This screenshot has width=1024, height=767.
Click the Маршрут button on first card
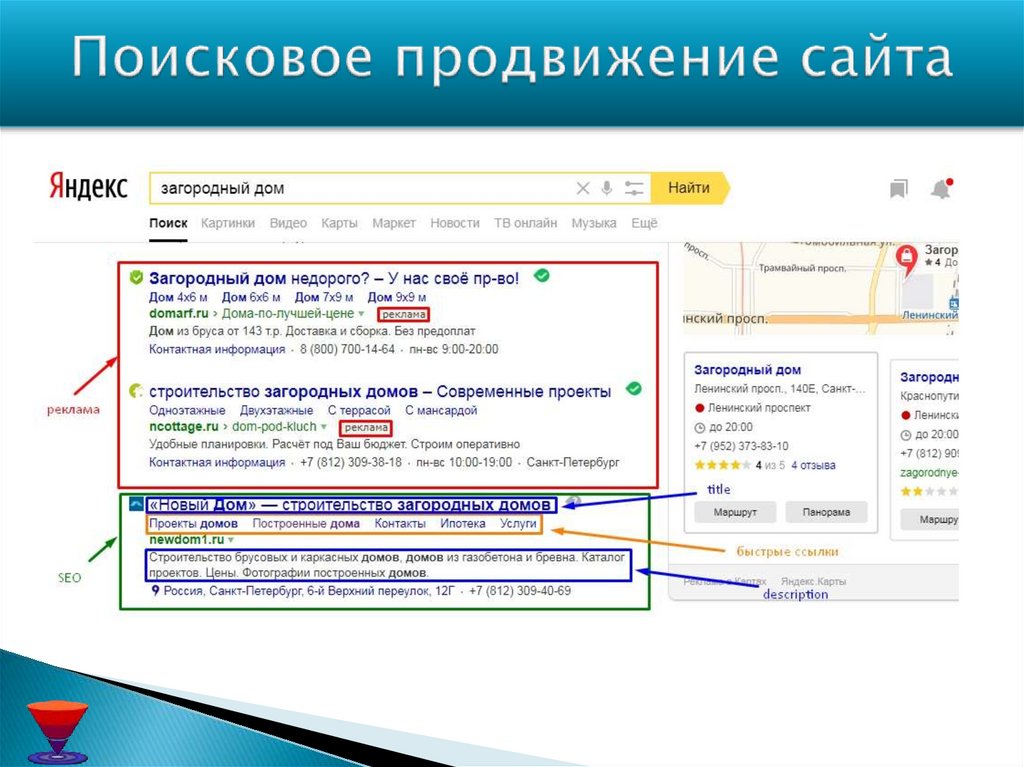coord(735,512)
